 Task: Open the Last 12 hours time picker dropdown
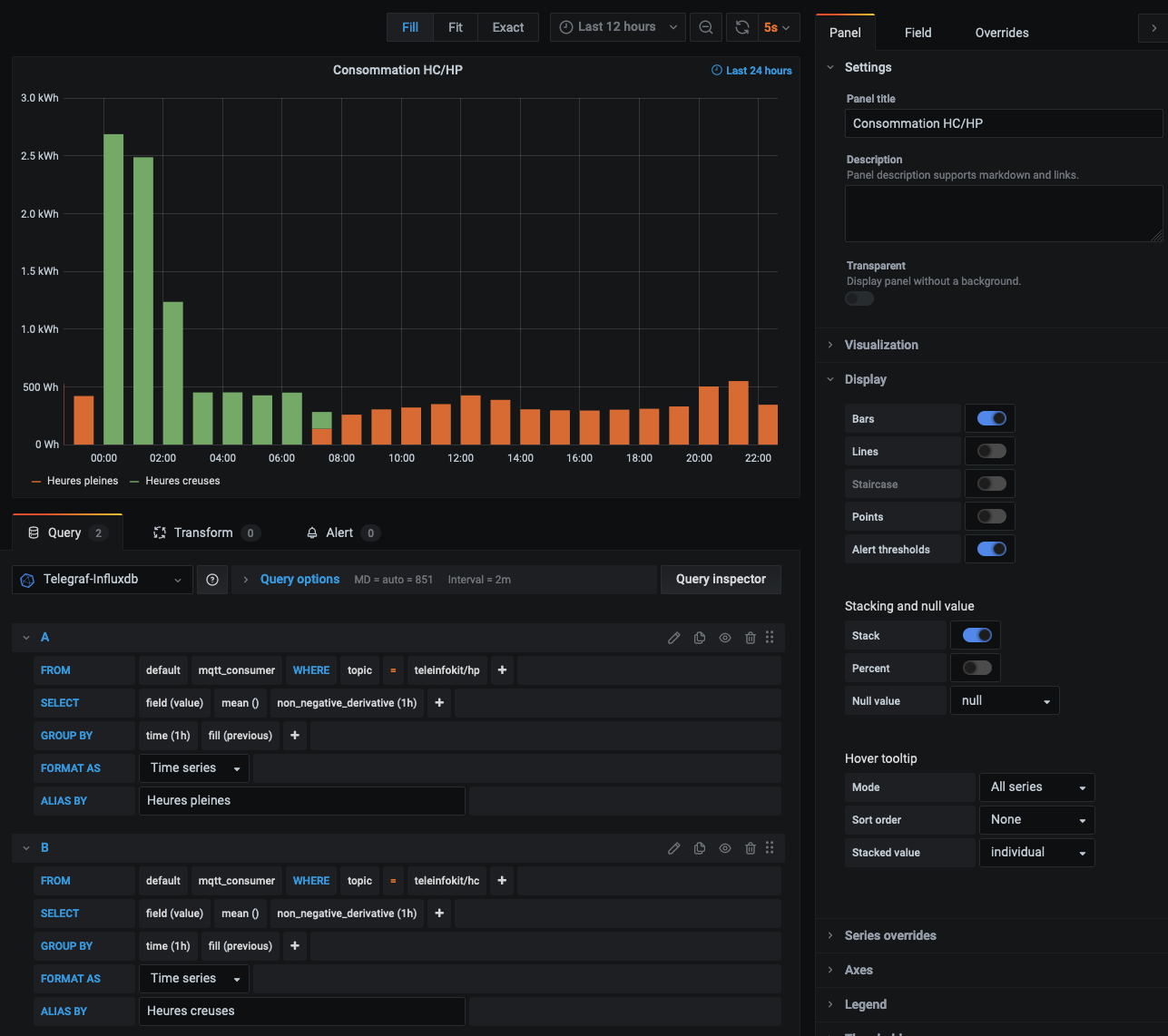click(618, 26)
